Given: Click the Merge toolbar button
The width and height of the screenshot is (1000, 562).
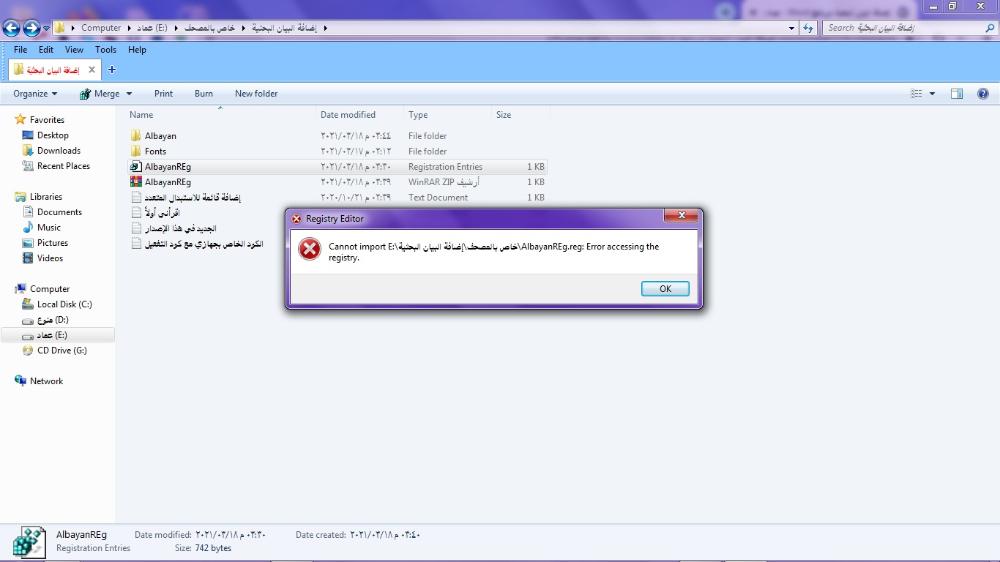Looking at the screenshot, I should (99, 93).
